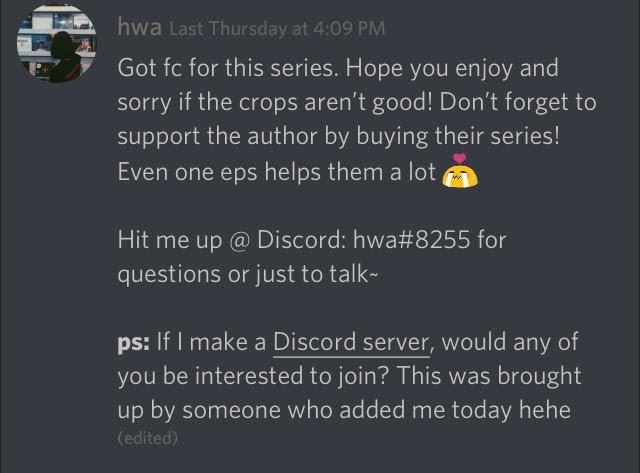Image resolution: width=640 pixels, height=473 pixels.
Task: Click the username hwa
Action: pyautogui.click(x=139, y=27)
